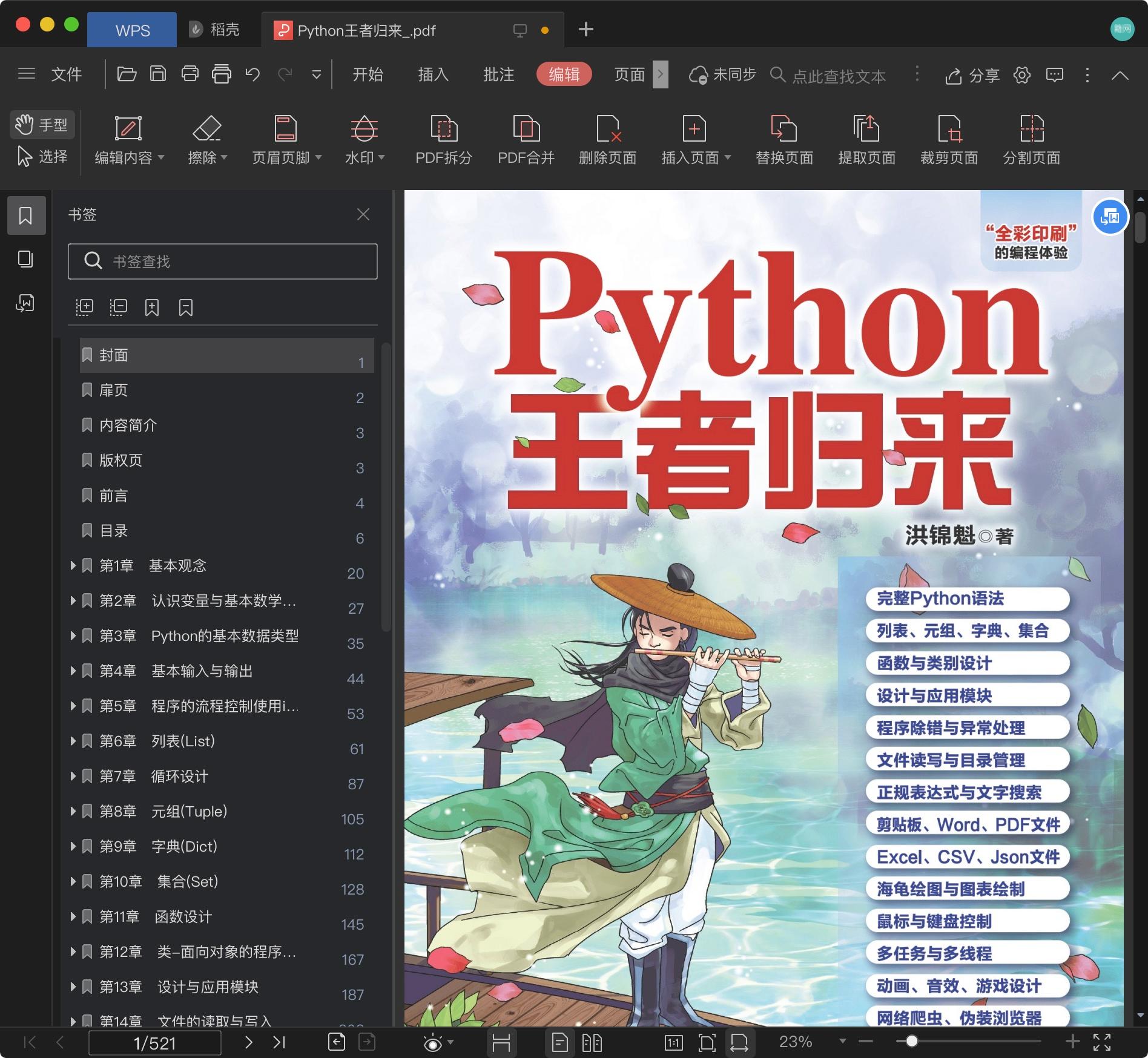1148x1058 pixels.
Task: Switch to the 稻壳 tab
Action: 214,30
